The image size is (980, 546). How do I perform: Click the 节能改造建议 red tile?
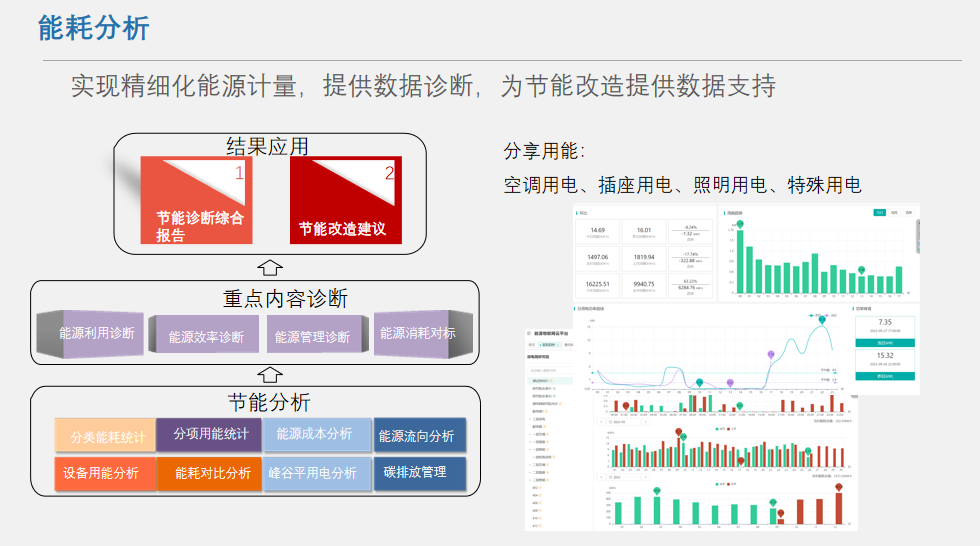(345, 200)
